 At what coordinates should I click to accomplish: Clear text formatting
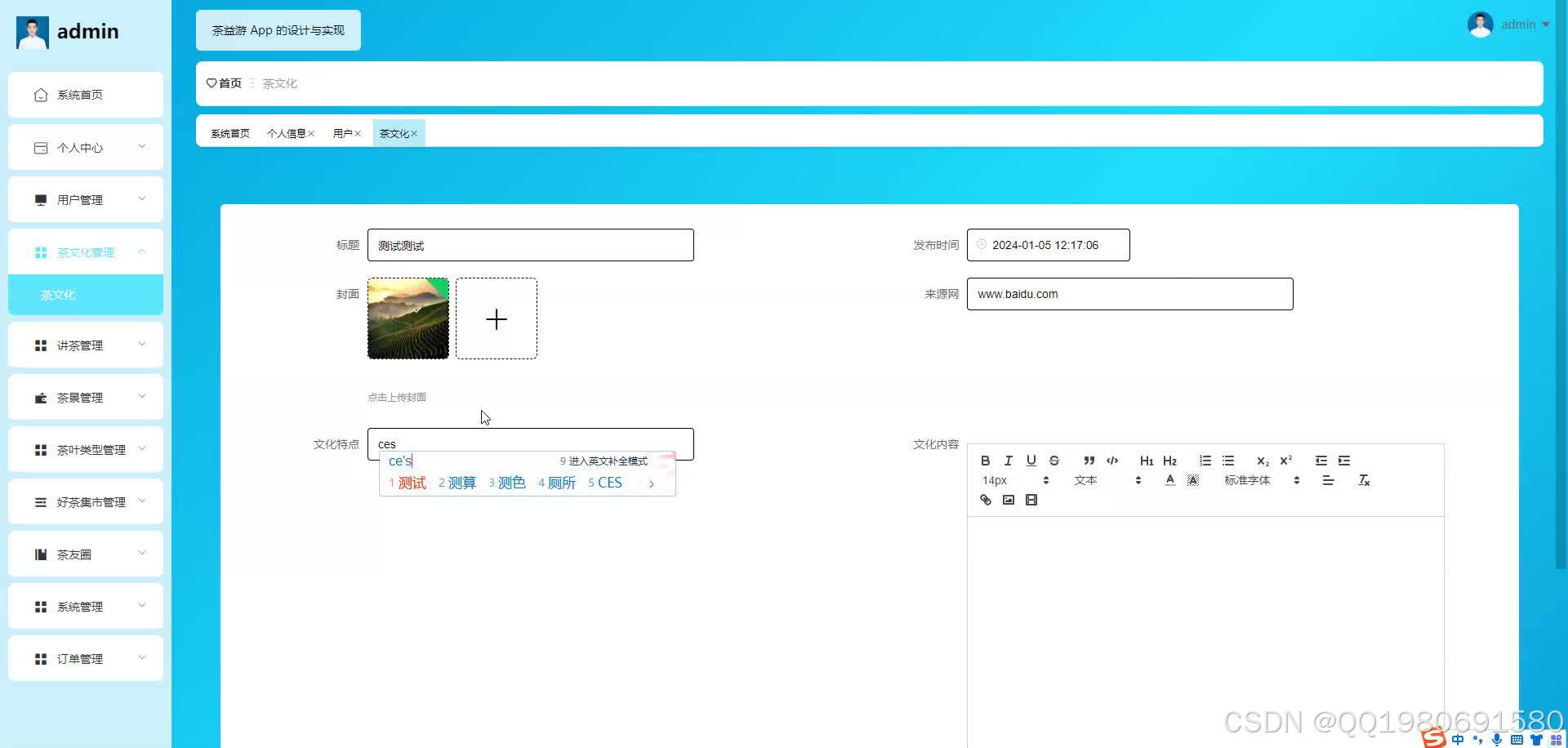click(x=1364, y=480)
